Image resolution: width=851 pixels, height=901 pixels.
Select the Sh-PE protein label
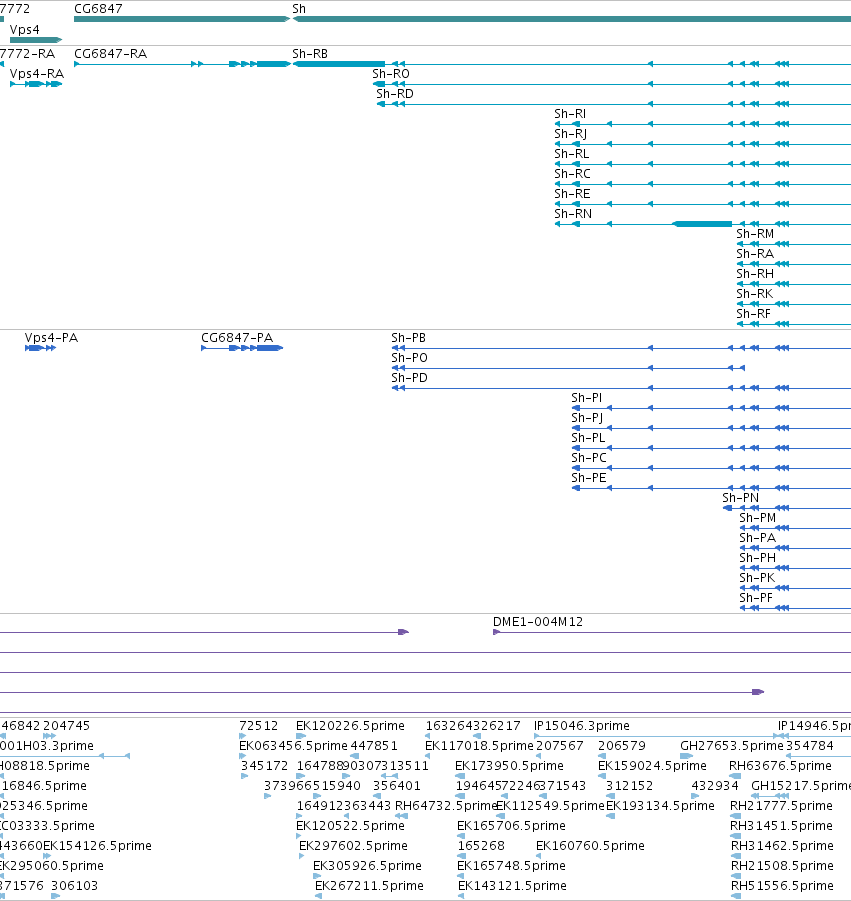coord(588,478)
